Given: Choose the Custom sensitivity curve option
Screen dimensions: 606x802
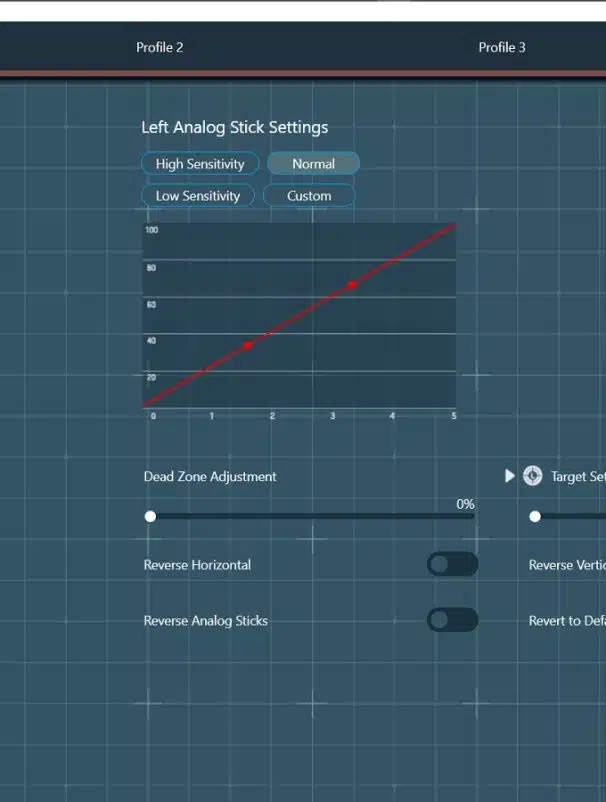Looking at the screenshot, I should click(x=309, y=196).
